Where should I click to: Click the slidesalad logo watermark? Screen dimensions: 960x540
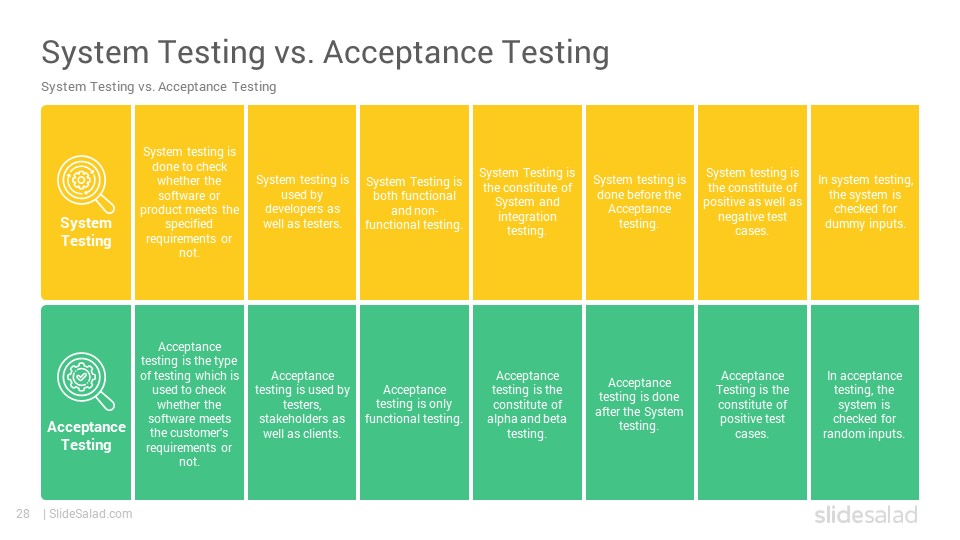pyautogui.click(x=866, y=514)
